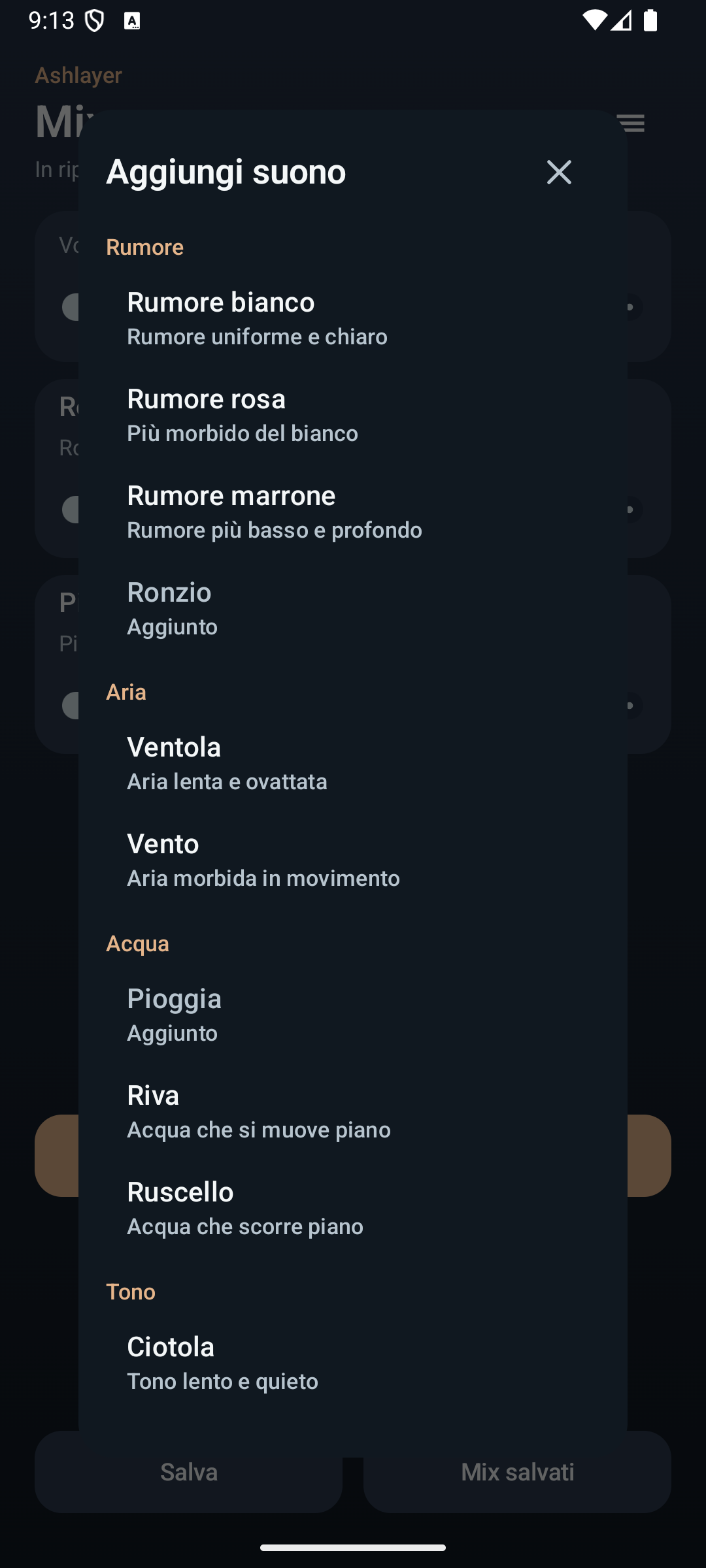Select Rumore marrone from list
The image size is (706, 1568).
[353, 512]
